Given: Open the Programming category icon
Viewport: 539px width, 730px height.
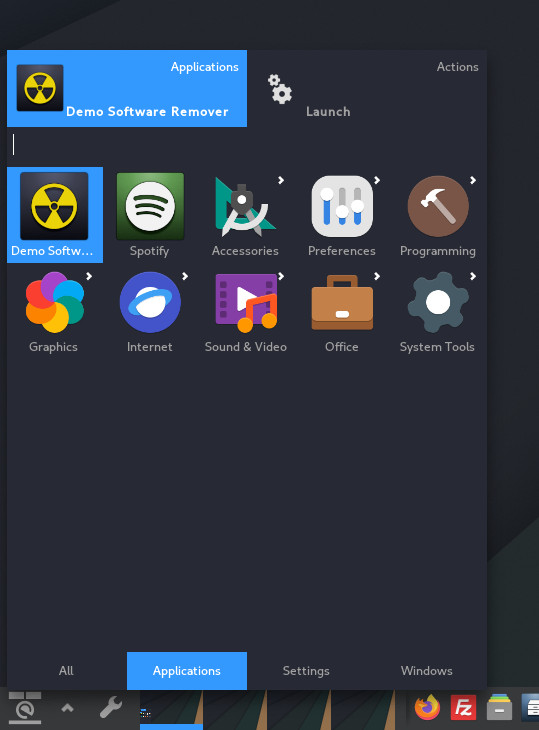Looking at the screenshot, I should click(x=438, y=206).
